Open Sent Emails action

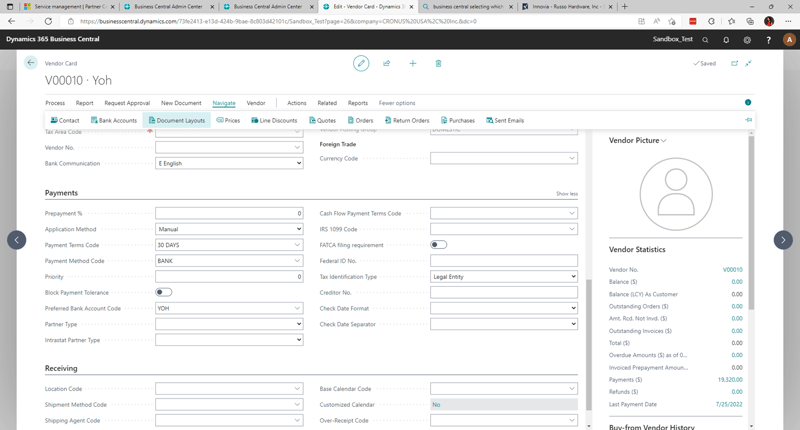(505, 120)
